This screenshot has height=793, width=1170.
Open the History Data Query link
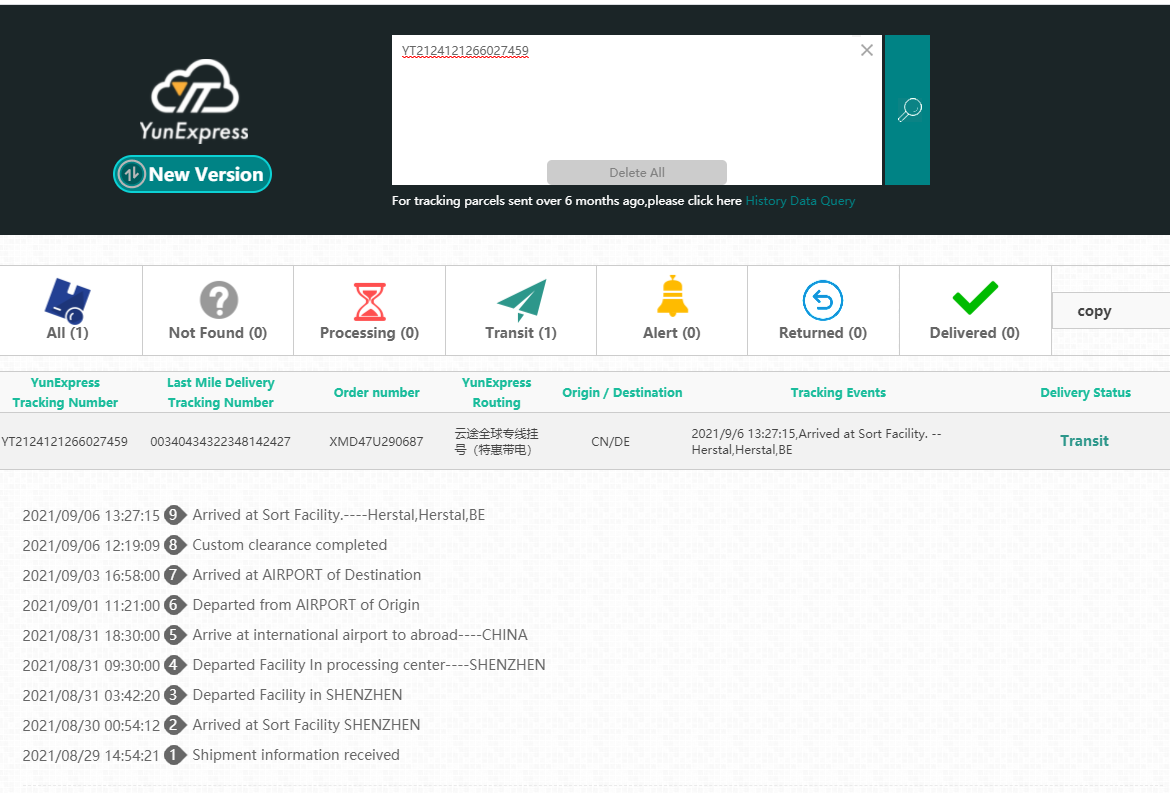(800, 201)
